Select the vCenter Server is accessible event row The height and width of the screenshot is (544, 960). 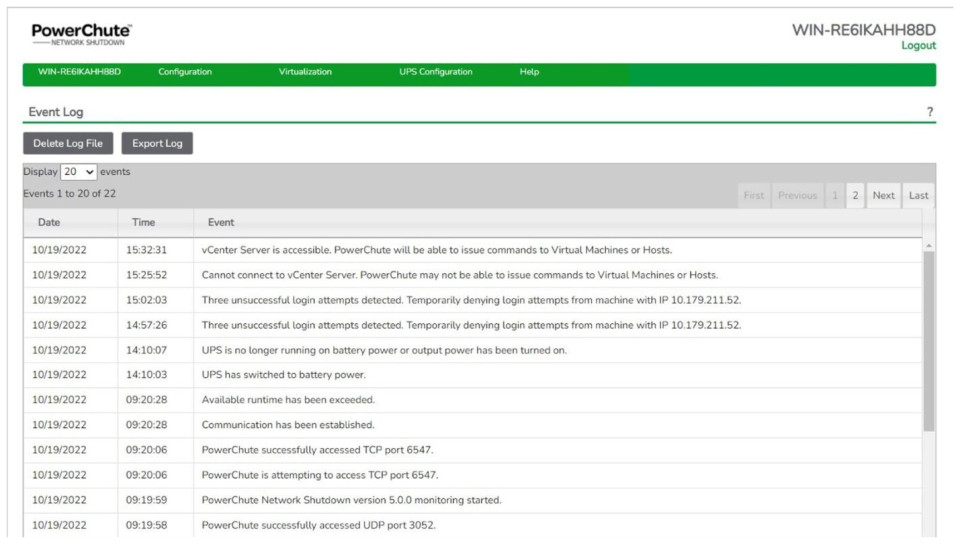(x=436, y=250)
